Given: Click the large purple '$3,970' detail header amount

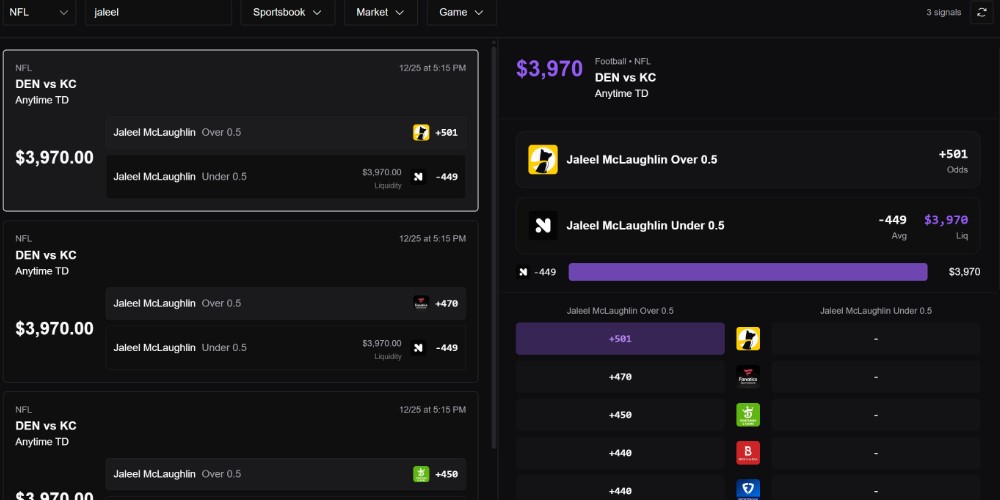Looking at the screenshot, I should click(549, 69).
